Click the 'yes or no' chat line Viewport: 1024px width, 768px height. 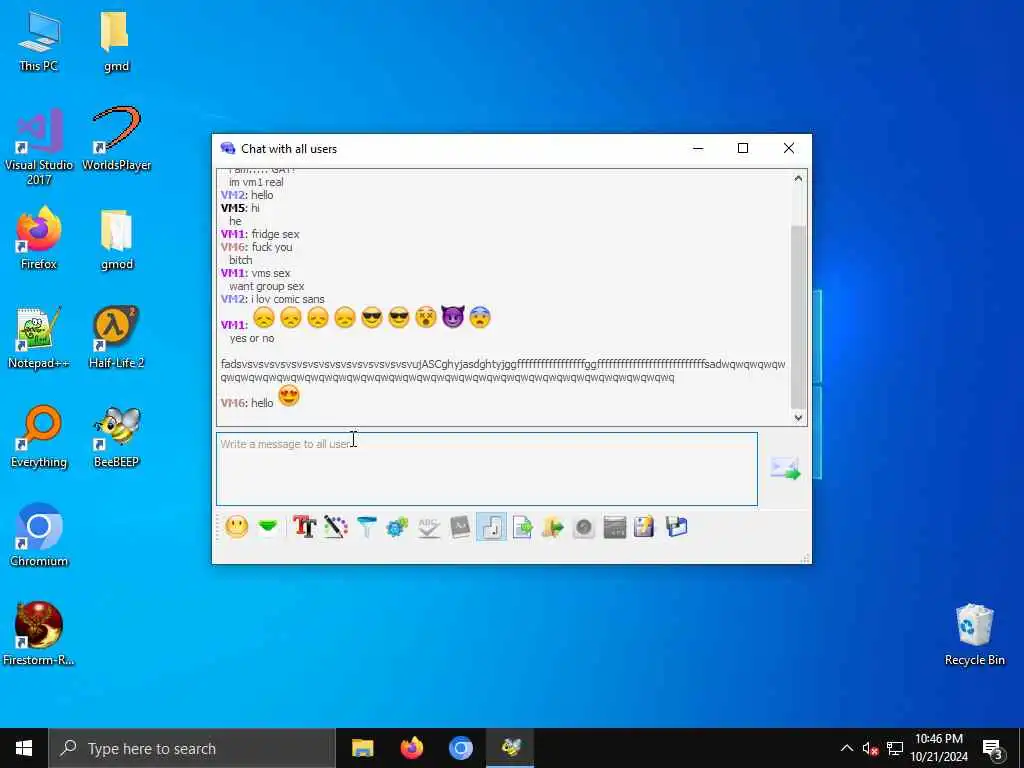tap(251, 338)
